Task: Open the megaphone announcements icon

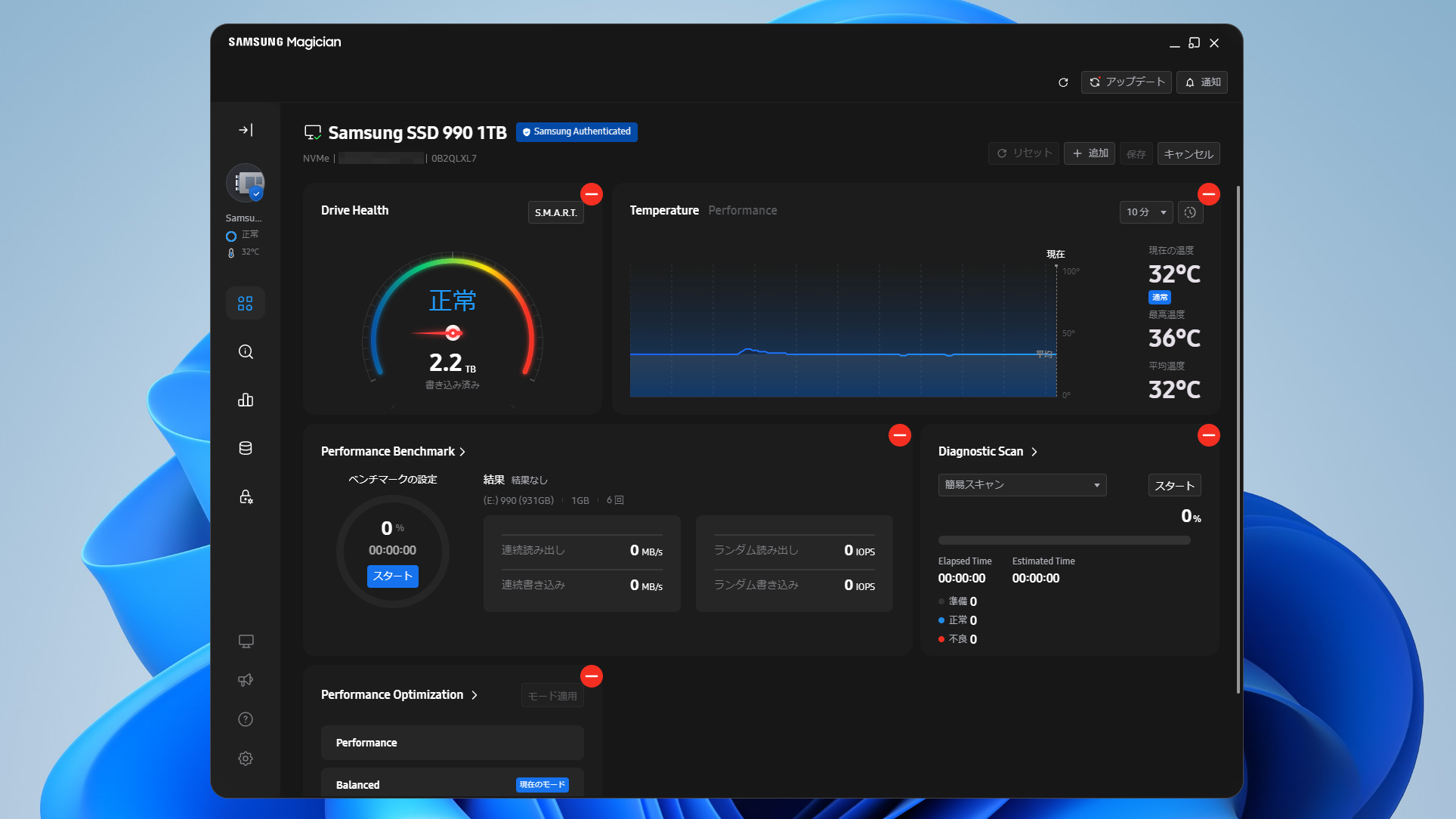Action: [x=246, y=680]
